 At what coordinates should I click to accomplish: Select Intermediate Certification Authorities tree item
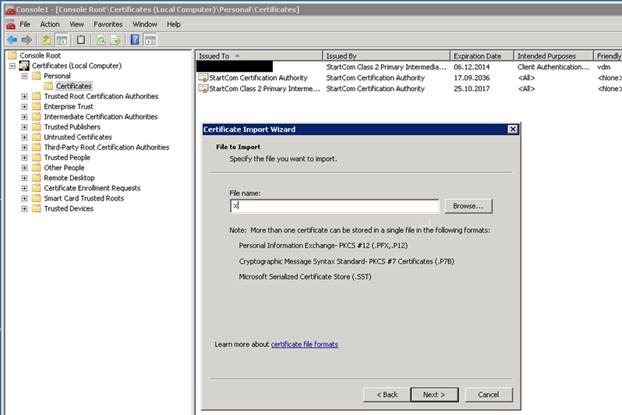click(x=100, y=117)
